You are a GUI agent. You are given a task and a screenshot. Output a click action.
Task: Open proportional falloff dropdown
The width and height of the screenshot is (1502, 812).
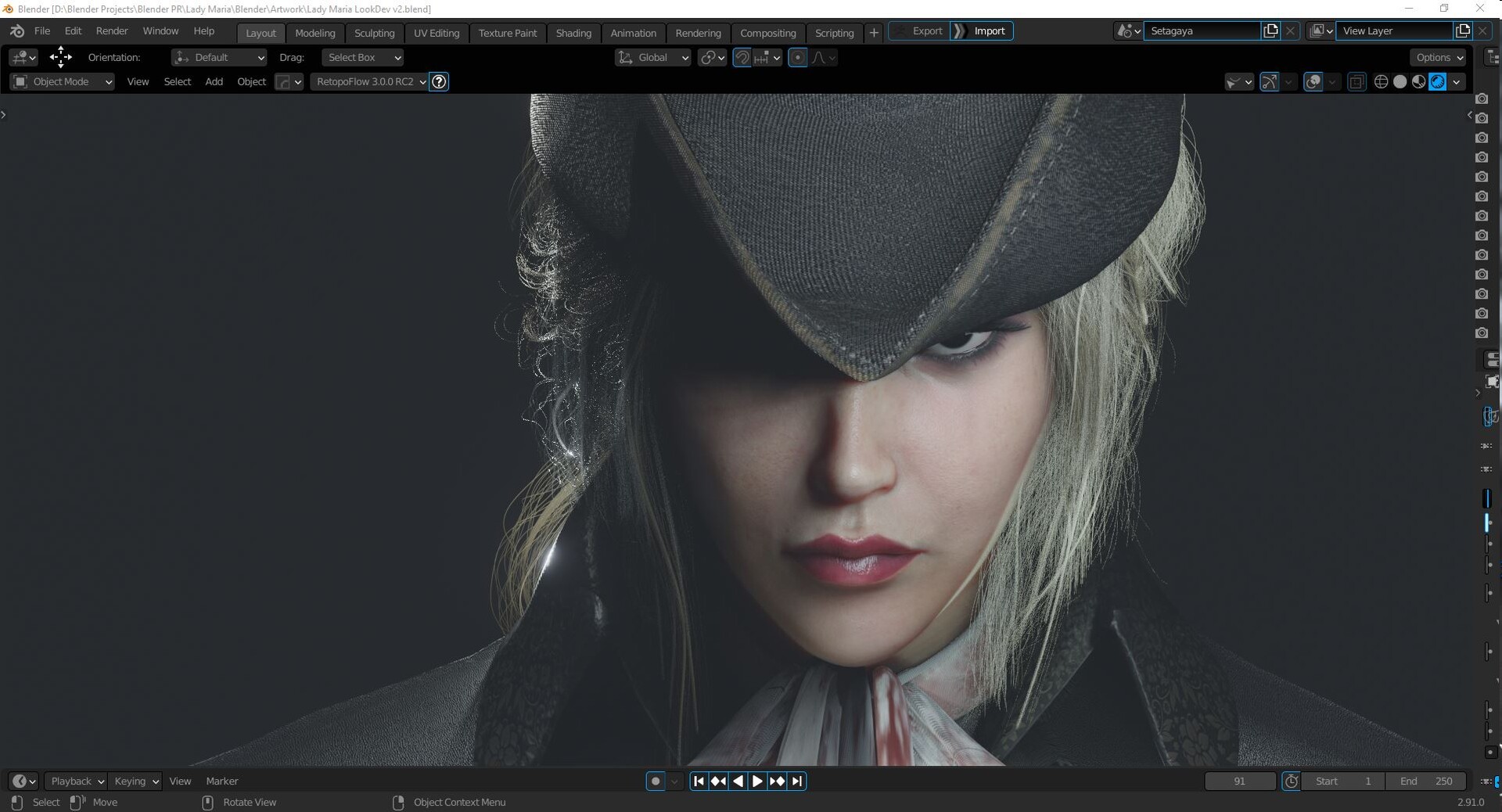823,57
